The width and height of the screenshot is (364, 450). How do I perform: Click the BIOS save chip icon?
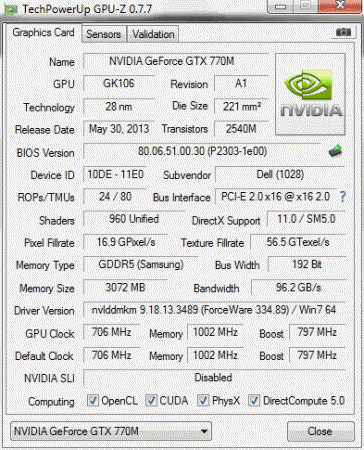pyautogui.click(x=335, y=151)
